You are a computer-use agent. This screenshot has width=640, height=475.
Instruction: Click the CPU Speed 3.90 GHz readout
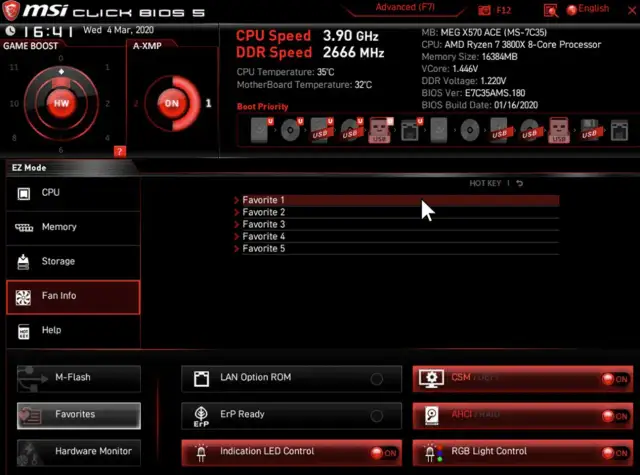[x=307, y=36]
